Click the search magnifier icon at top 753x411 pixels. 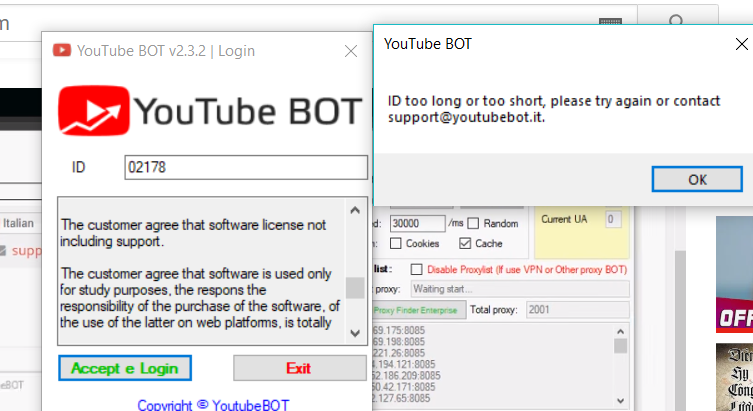click(676, 22)
